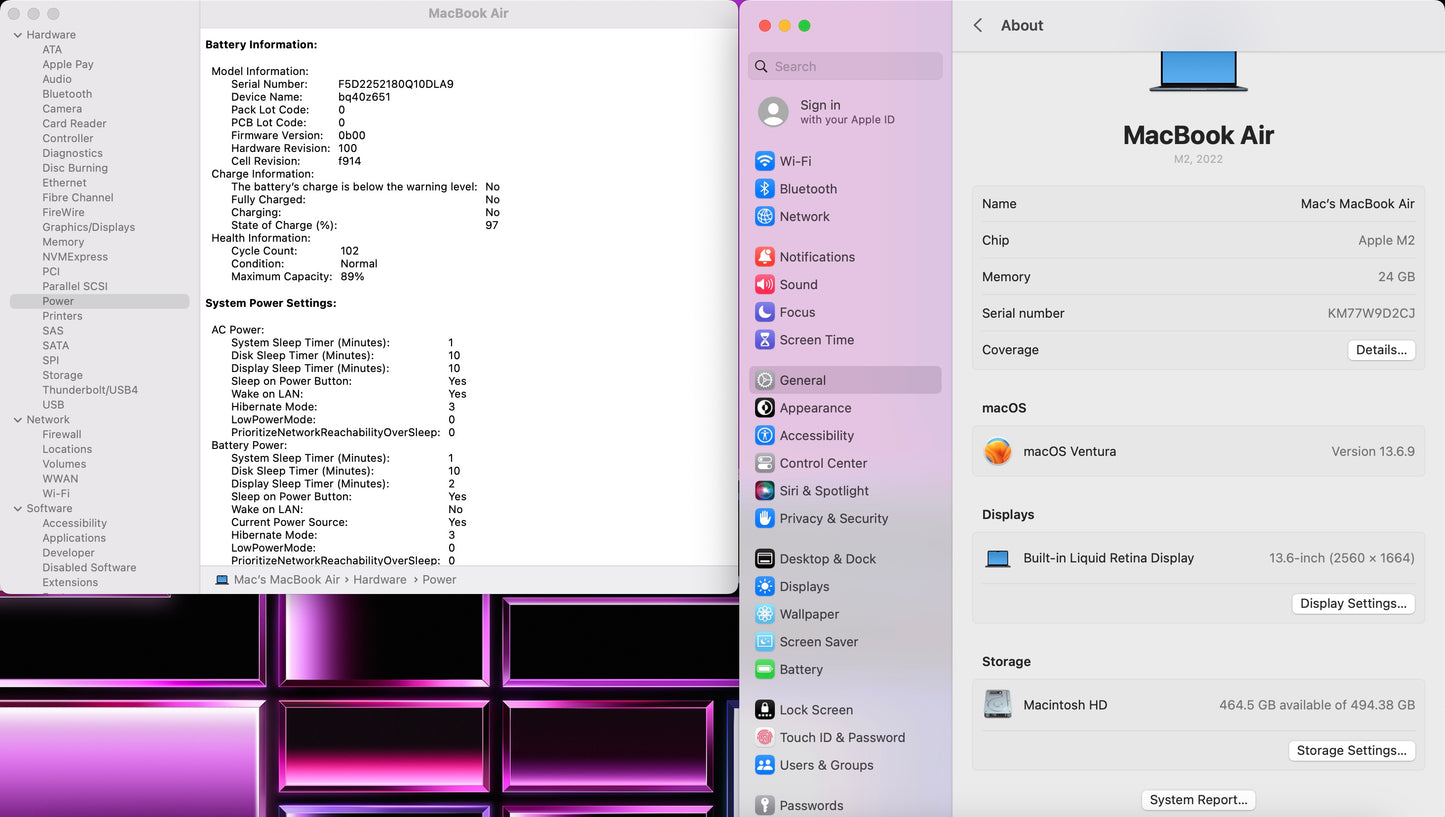The width and height of the screenshot is (1445, 817).
Task: Select the Focus moon icon
Action: [x=765, y=312]
